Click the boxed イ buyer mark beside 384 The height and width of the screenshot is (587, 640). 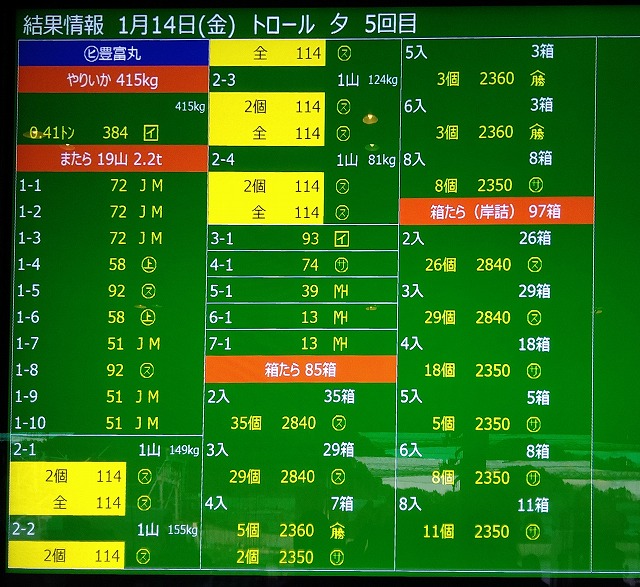click(x=150, y=132)
